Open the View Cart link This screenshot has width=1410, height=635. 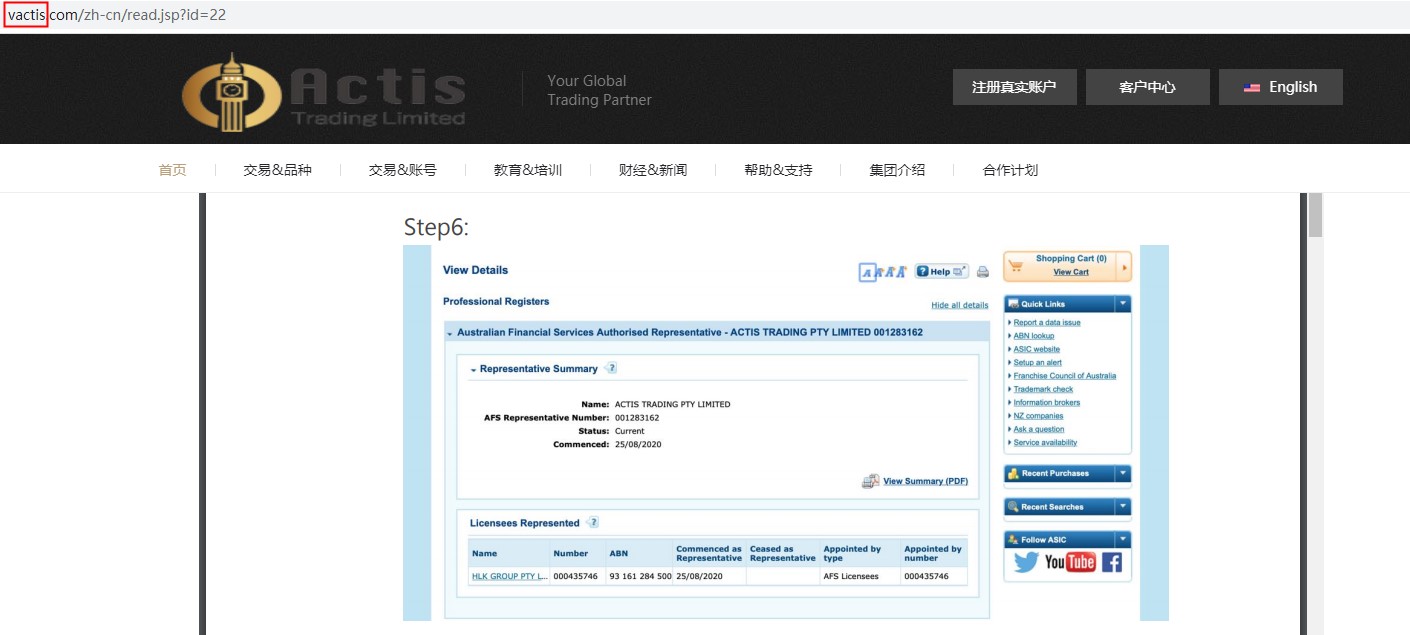tap(1071, 272)
